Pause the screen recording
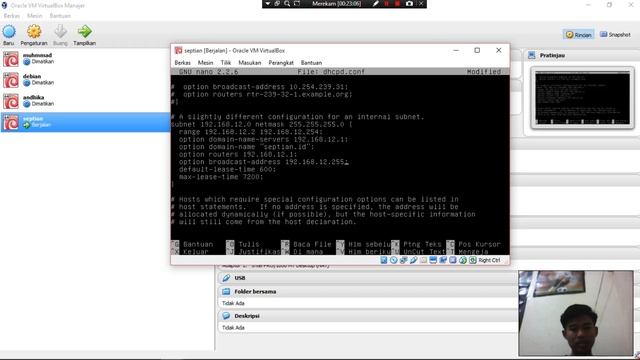The height and width of the screenshot is (360, 640). 387,4
